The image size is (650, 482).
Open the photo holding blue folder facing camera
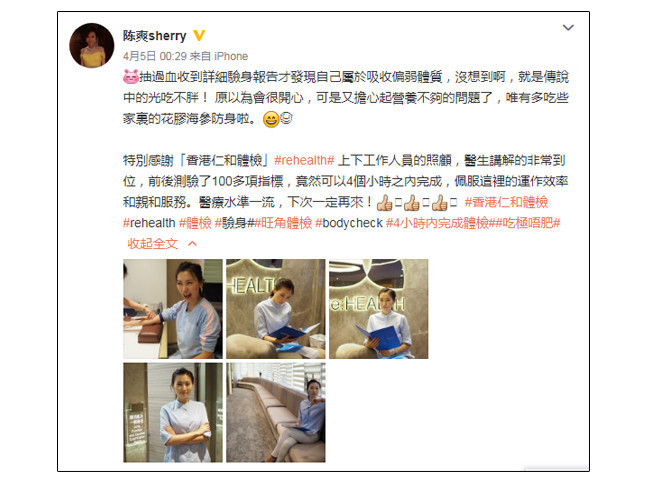pos(378,309)
